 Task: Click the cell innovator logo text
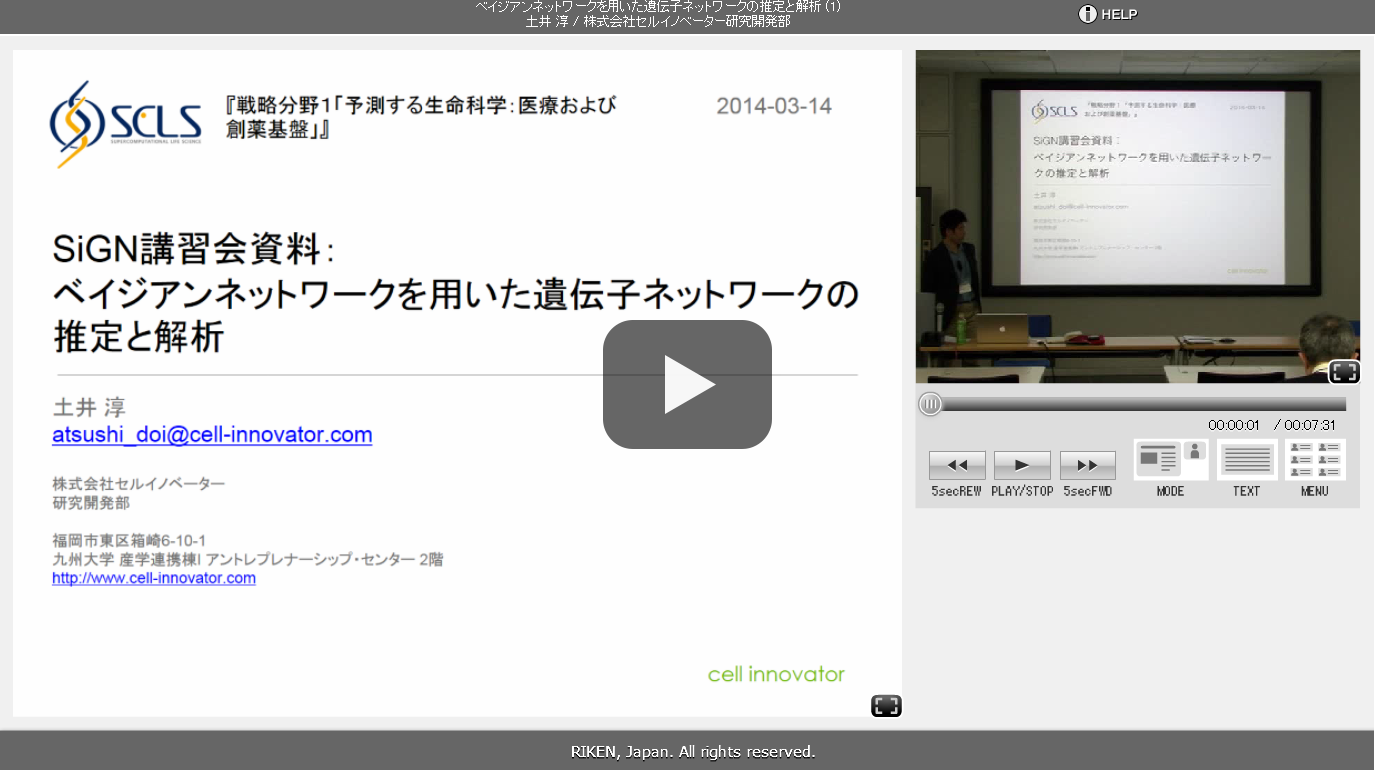(x=776, y=674)
